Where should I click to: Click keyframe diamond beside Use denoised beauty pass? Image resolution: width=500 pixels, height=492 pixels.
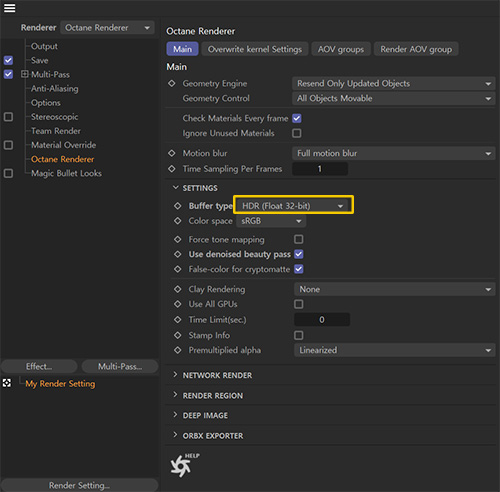[178, 254]
